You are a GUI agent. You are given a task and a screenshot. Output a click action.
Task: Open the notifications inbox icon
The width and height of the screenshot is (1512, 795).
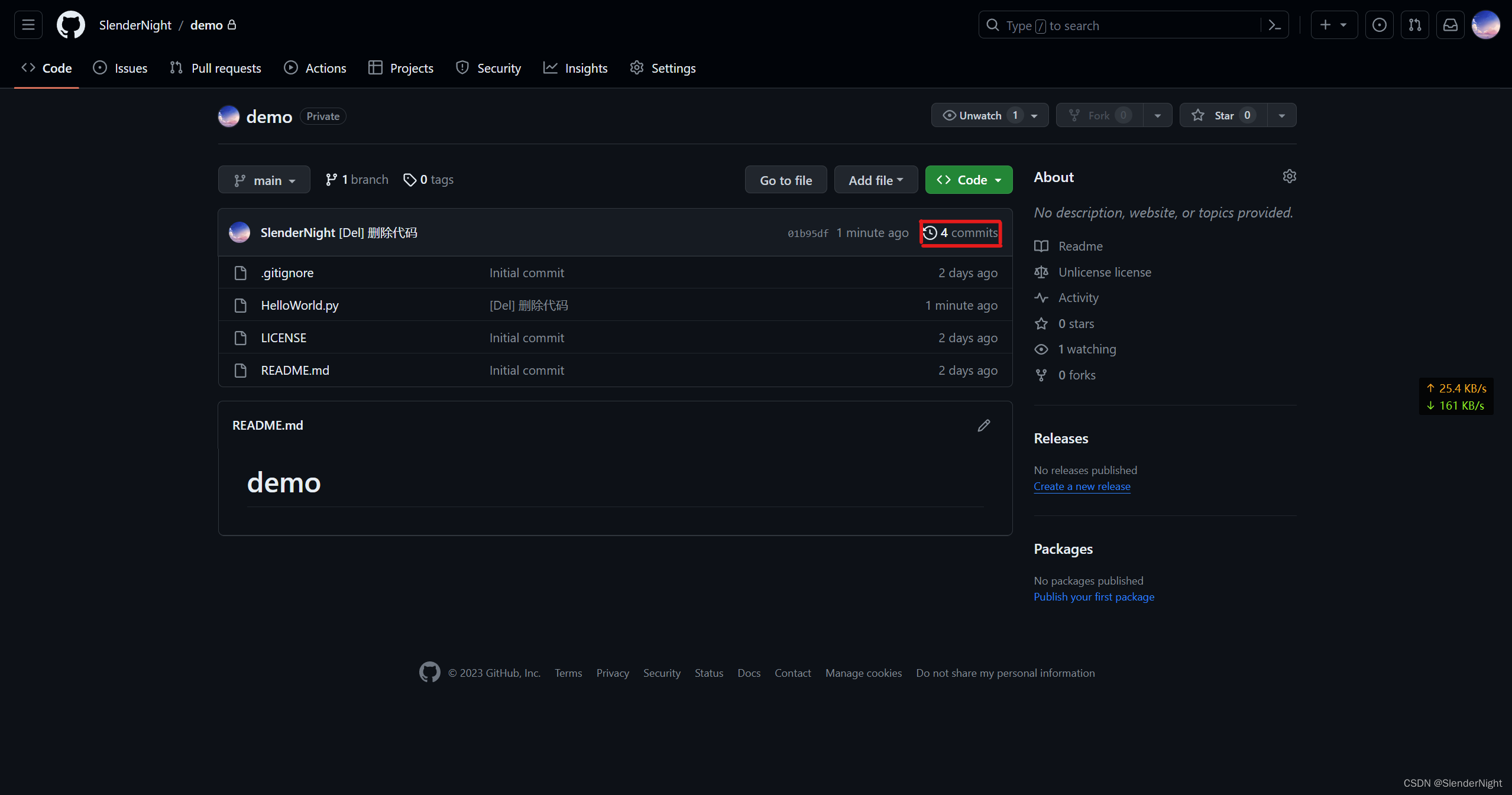(1450, 25)
